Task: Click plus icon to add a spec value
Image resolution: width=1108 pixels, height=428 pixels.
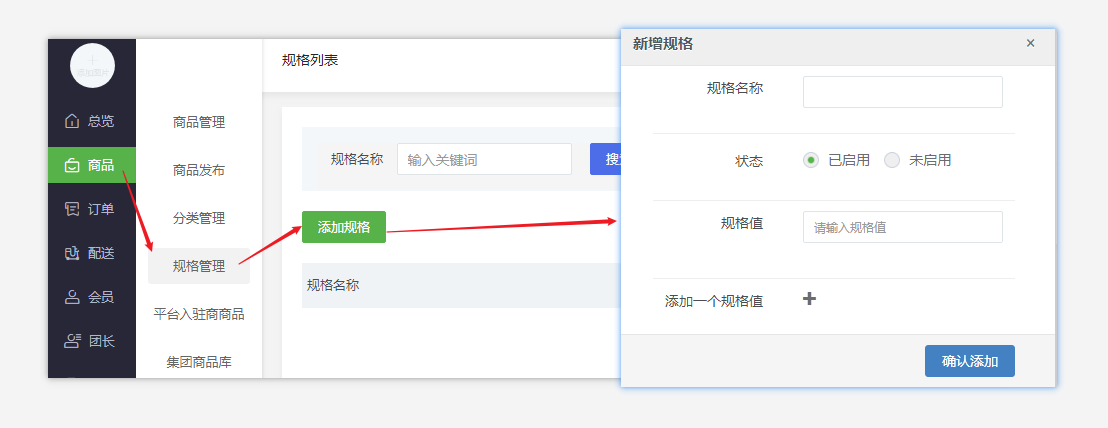Action: [x=810, y=298]
